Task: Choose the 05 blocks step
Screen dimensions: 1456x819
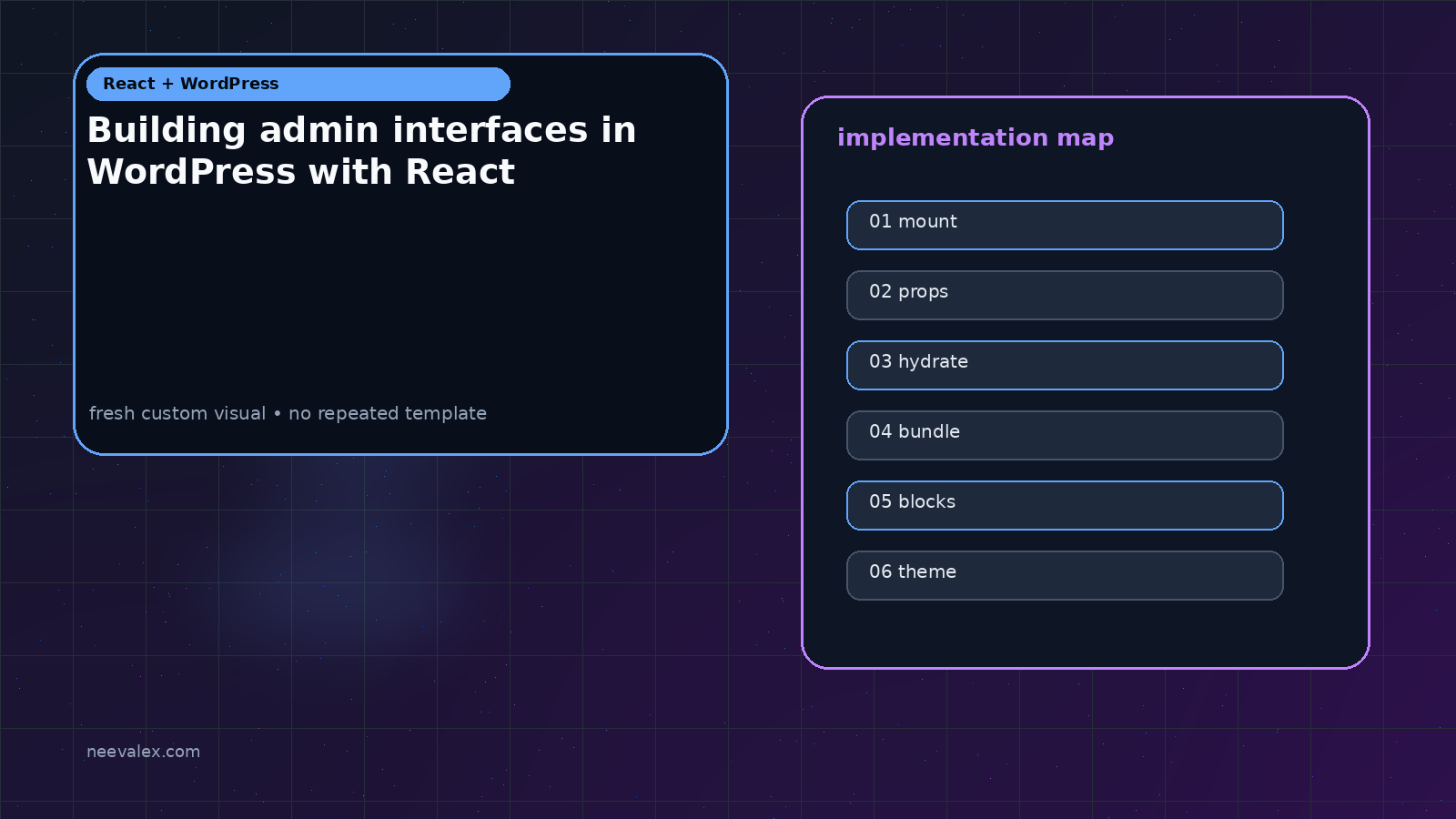Action: click(x=1065, y=505)
